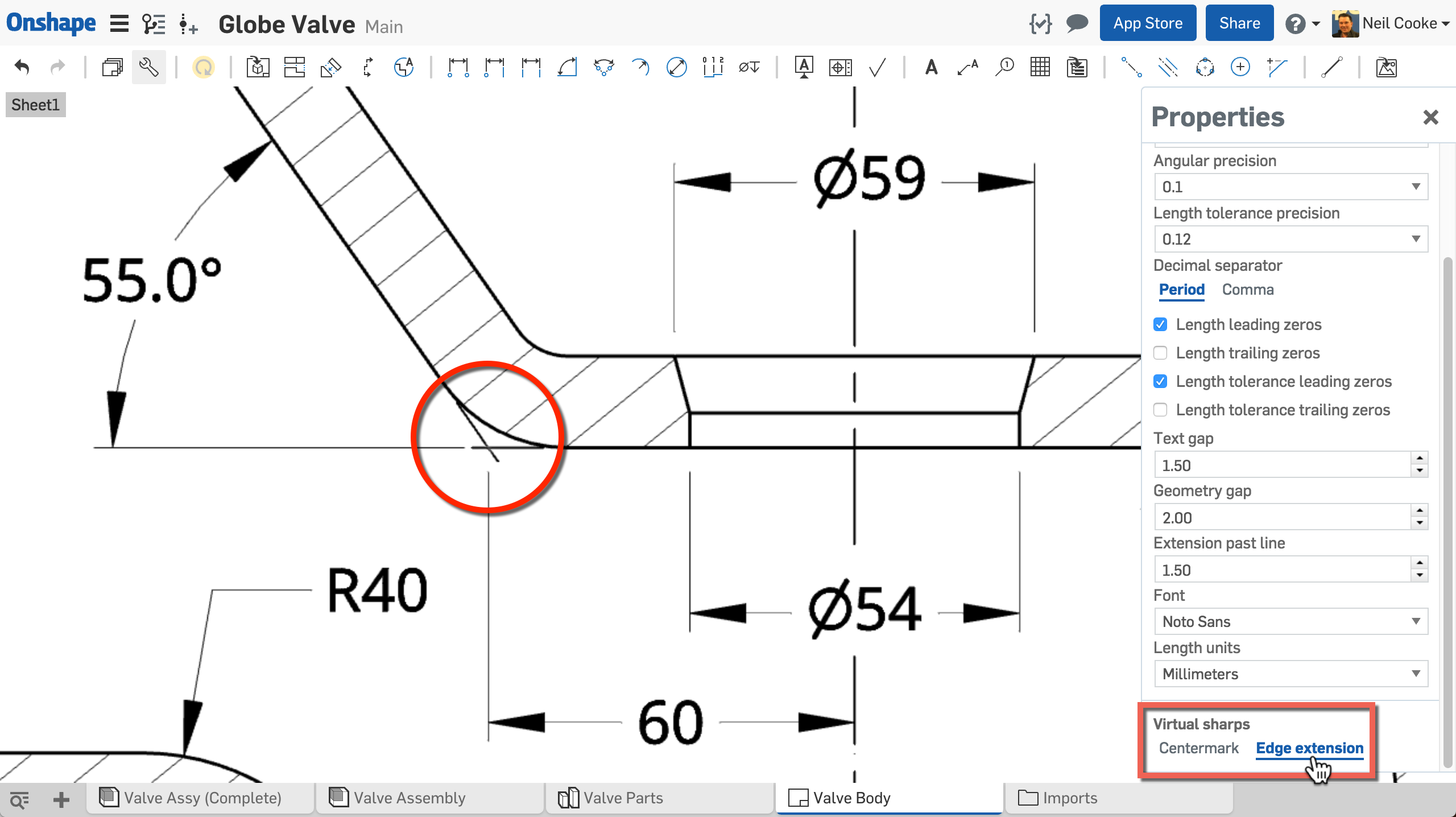
Task: Select the Hole callout tool
Action: pos(749,67)
